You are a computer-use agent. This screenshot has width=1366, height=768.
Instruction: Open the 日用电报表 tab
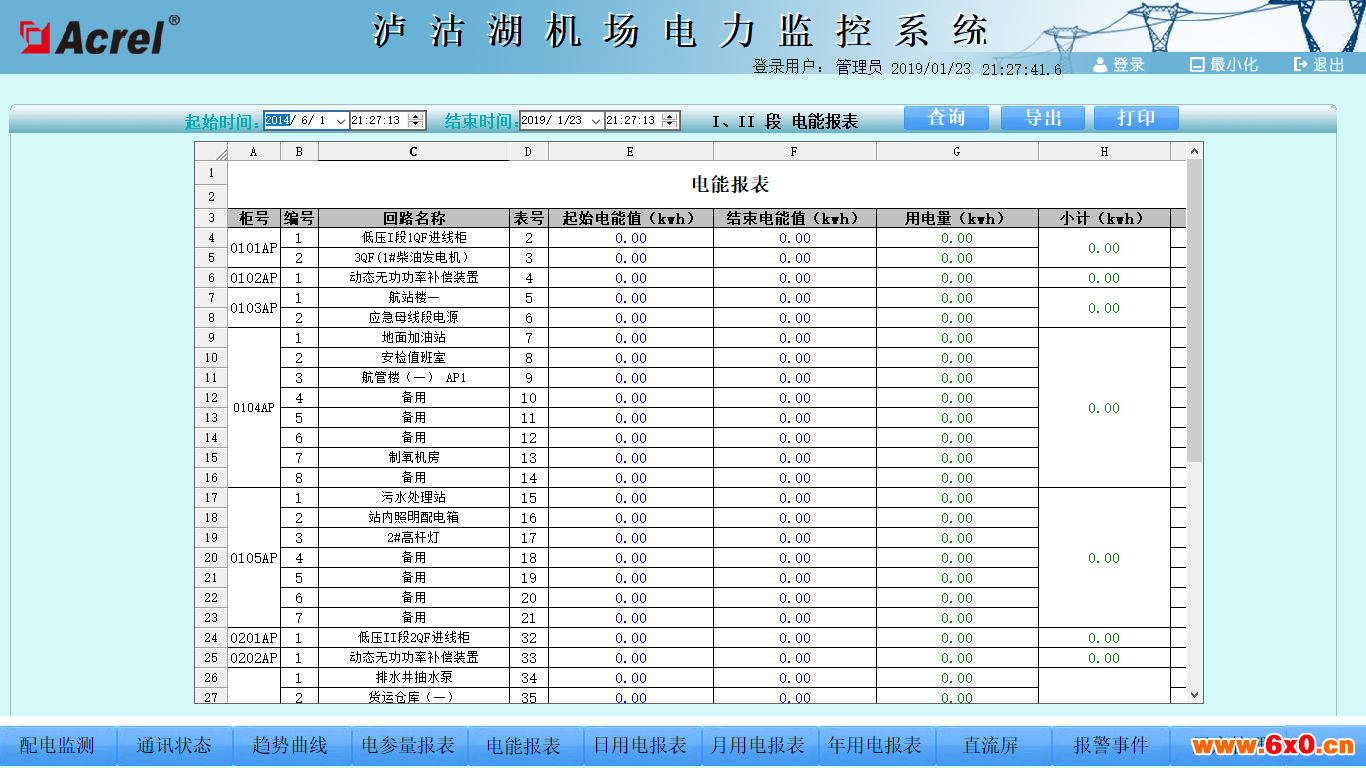(641, 746)
